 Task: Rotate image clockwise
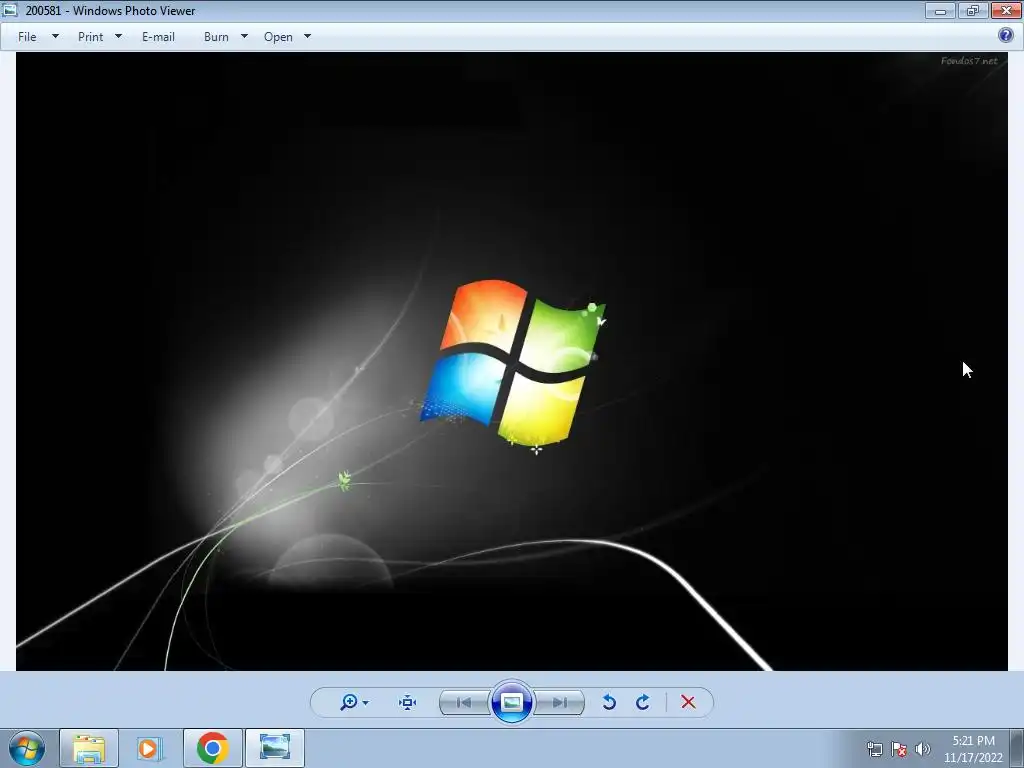[643, 702]
